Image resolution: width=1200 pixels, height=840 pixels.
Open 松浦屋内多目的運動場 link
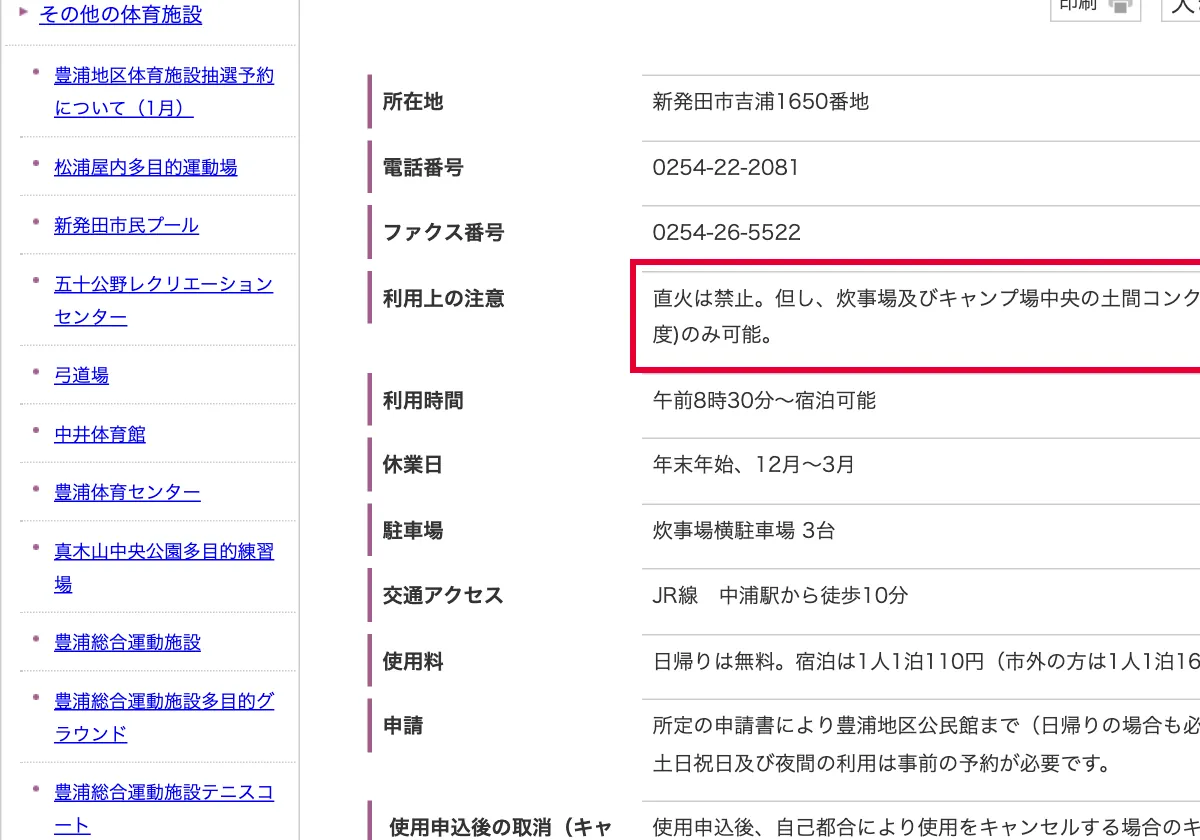pyautogui.click(x=146, y=167)
